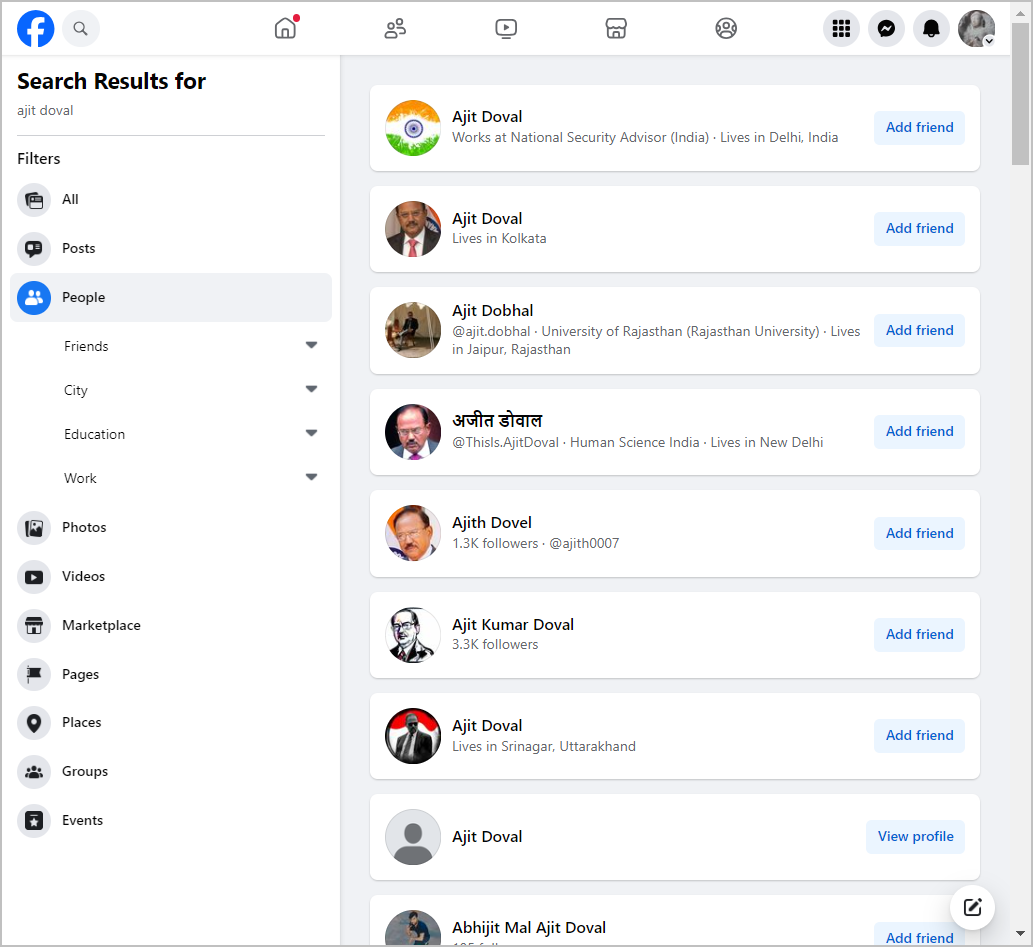Image resolution: width=1033 pixels, height=947 pixels.
Task: Select the Pages flag icon
Action: click(34, 674)
